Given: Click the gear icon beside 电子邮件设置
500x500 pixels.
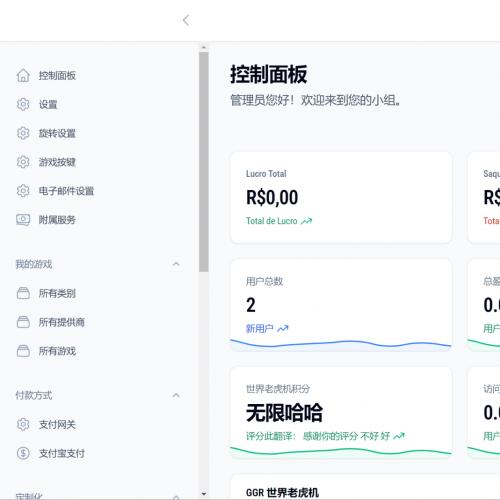Looking at the screenshot, I should pyautogui.click(x=23, y=191).
